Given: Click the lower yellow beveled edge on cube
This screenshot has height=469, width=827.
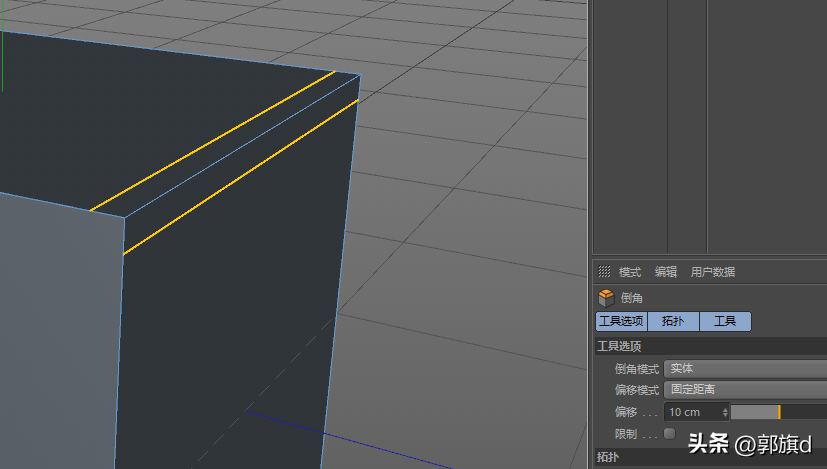Looking at the screenshot, I should 241,177.
